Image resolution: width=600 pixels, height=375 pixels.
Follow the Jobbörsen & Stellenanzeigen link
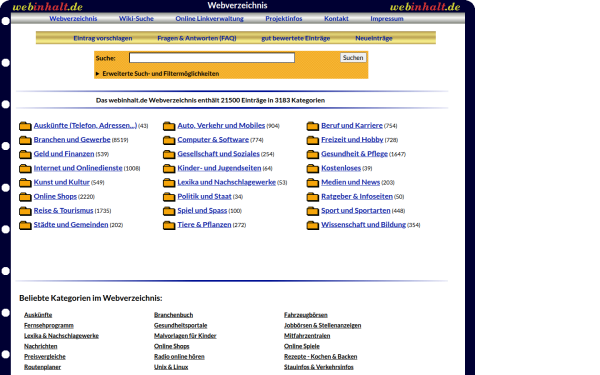click(x=323, y=325)
